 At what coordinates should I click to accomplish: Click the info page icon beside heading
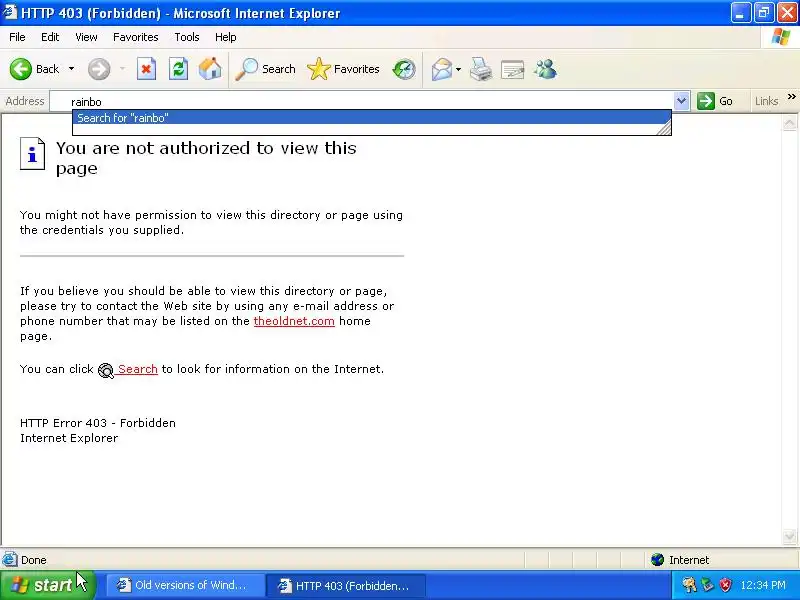click(32, 154)
